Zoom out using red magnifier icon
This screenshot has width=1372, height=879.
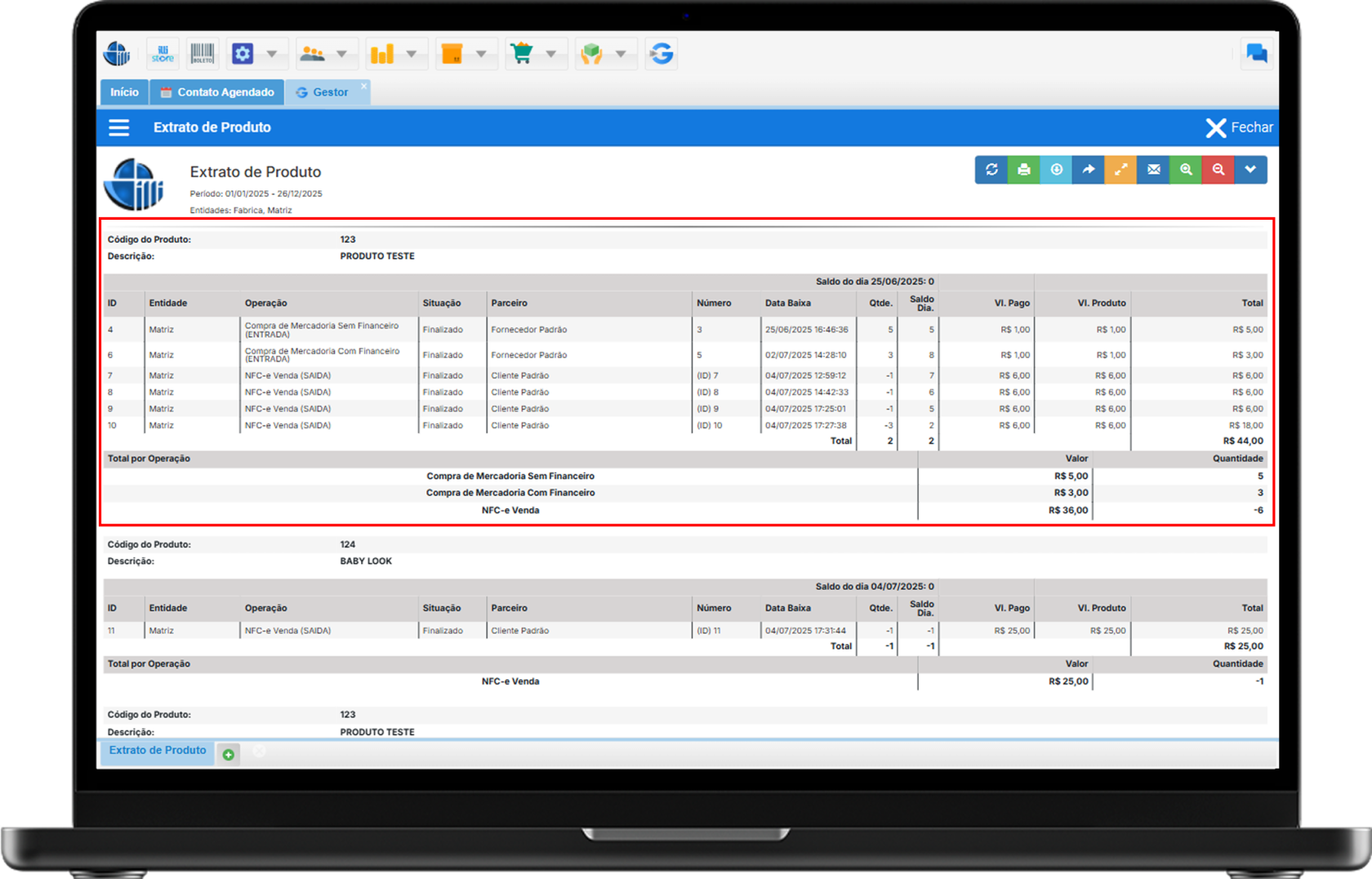tap(1218, 170)
